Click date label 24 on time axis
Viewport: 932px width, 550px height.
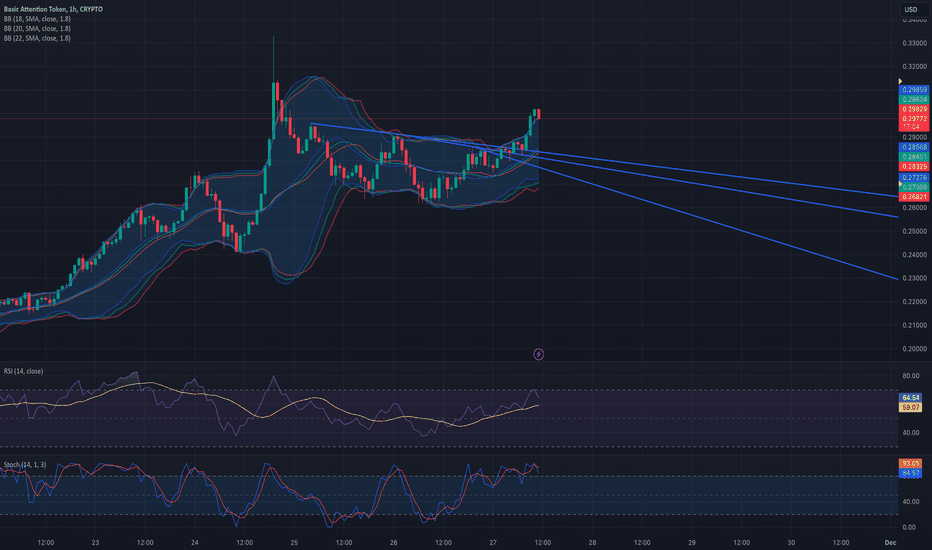pyautogui.click(x=195, y=542)
